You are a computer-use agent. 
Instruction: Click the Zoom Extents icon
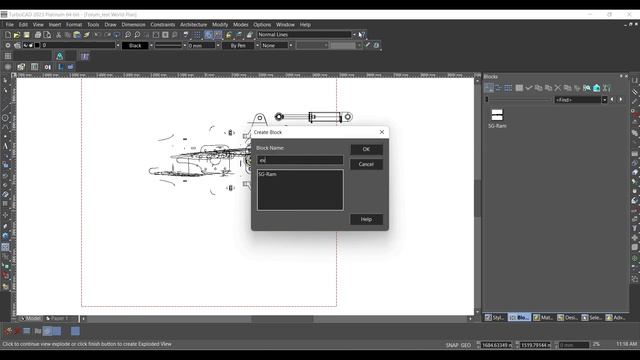pos(156,35)
